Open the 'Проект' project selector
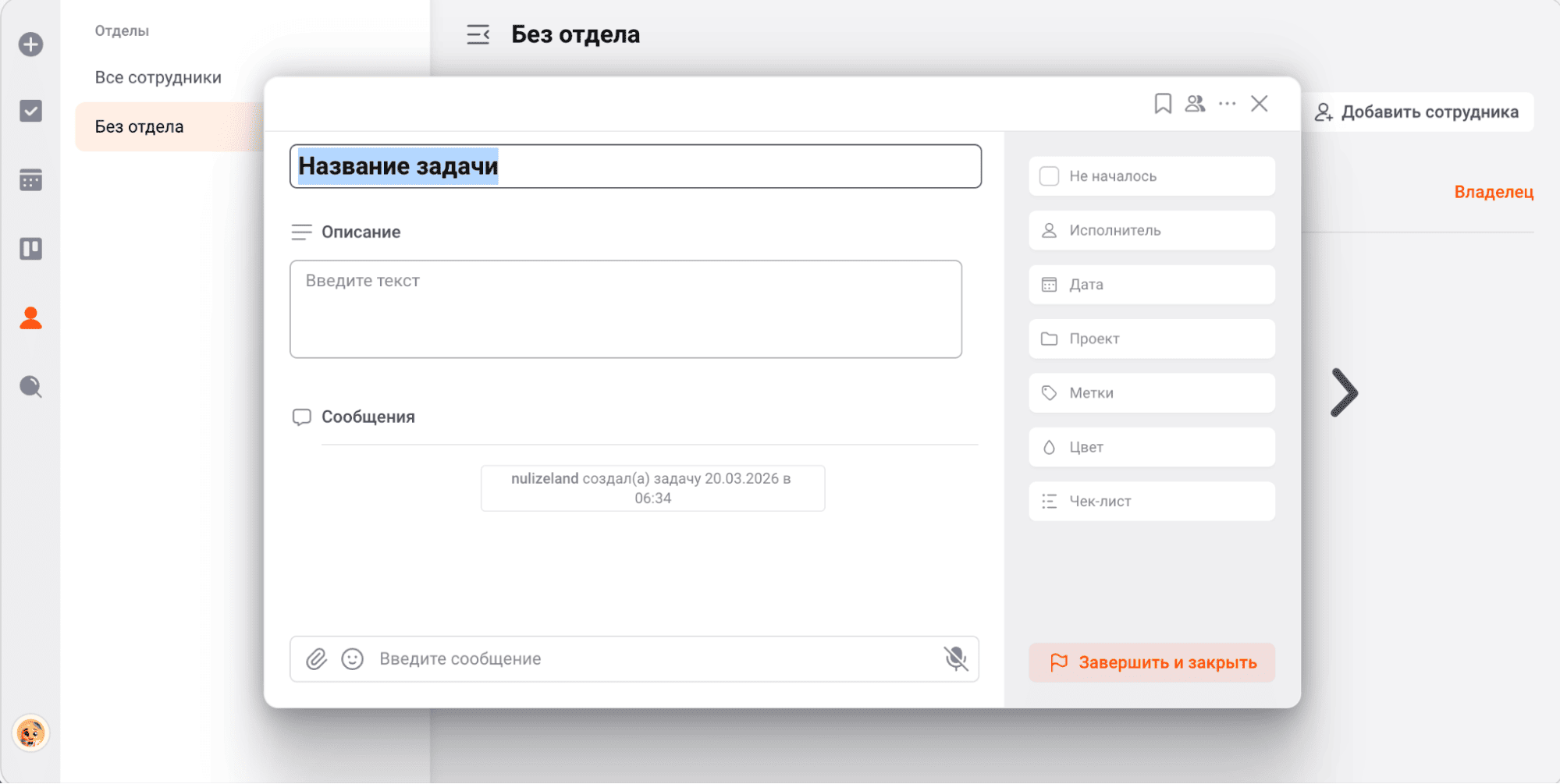The image size is (1560, 784). (x=1151, y=339)
